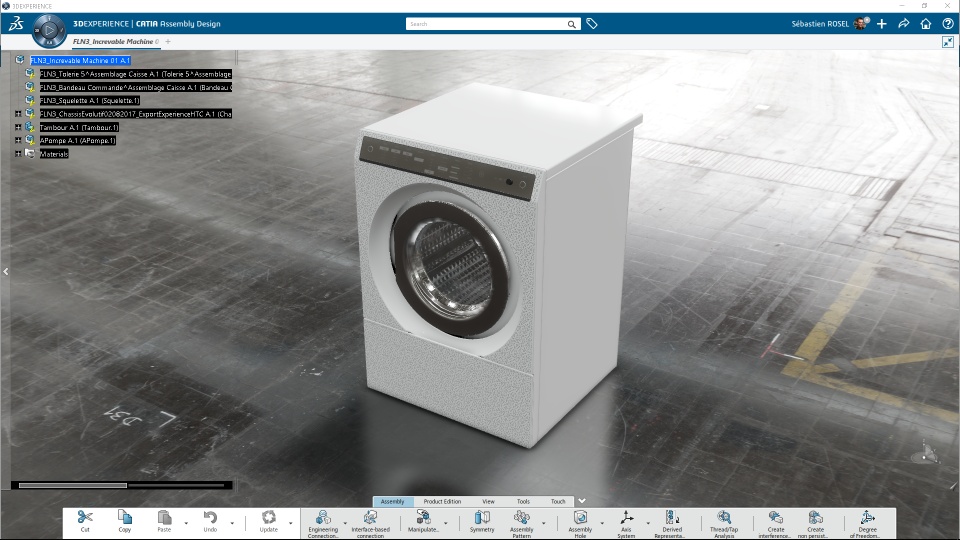
Task: Open the Update dropdown arrow
Action: (x=290, y=523)
